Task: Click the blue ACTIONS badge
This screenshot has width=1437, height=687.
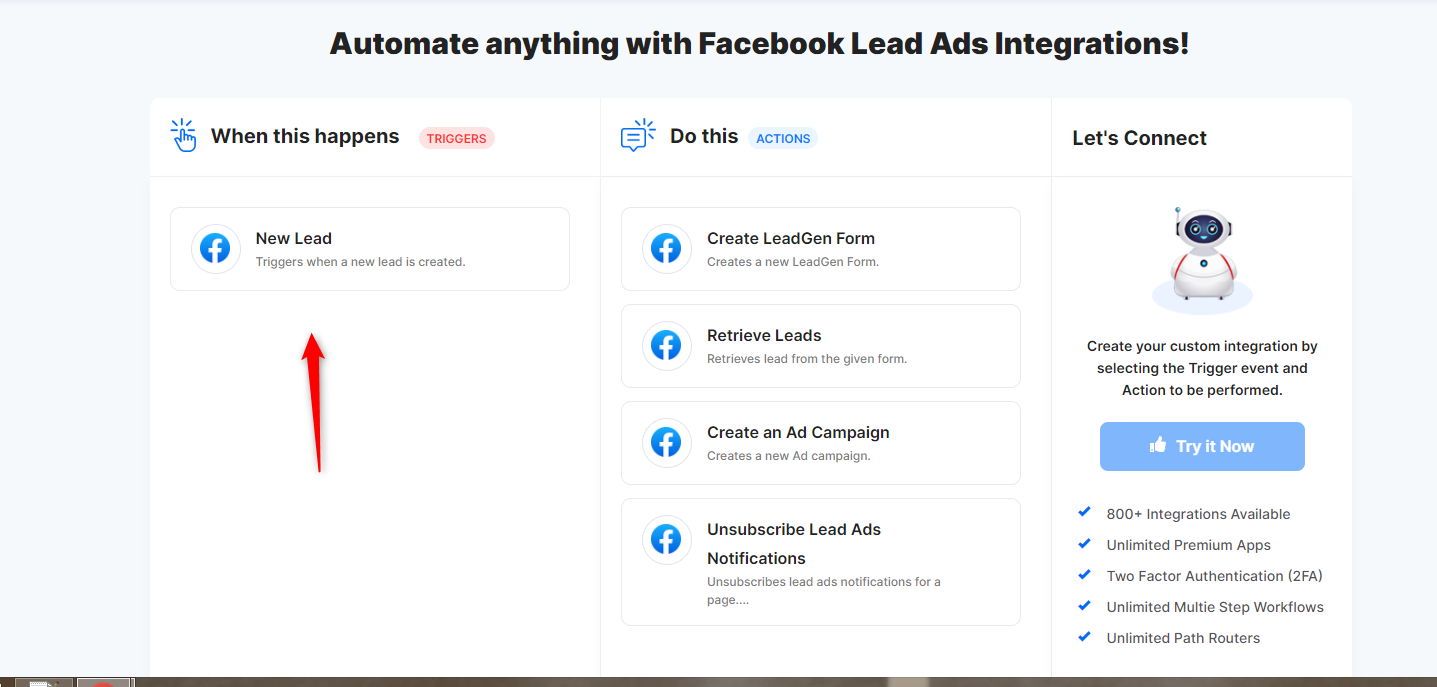Action: tap(783, 138)
